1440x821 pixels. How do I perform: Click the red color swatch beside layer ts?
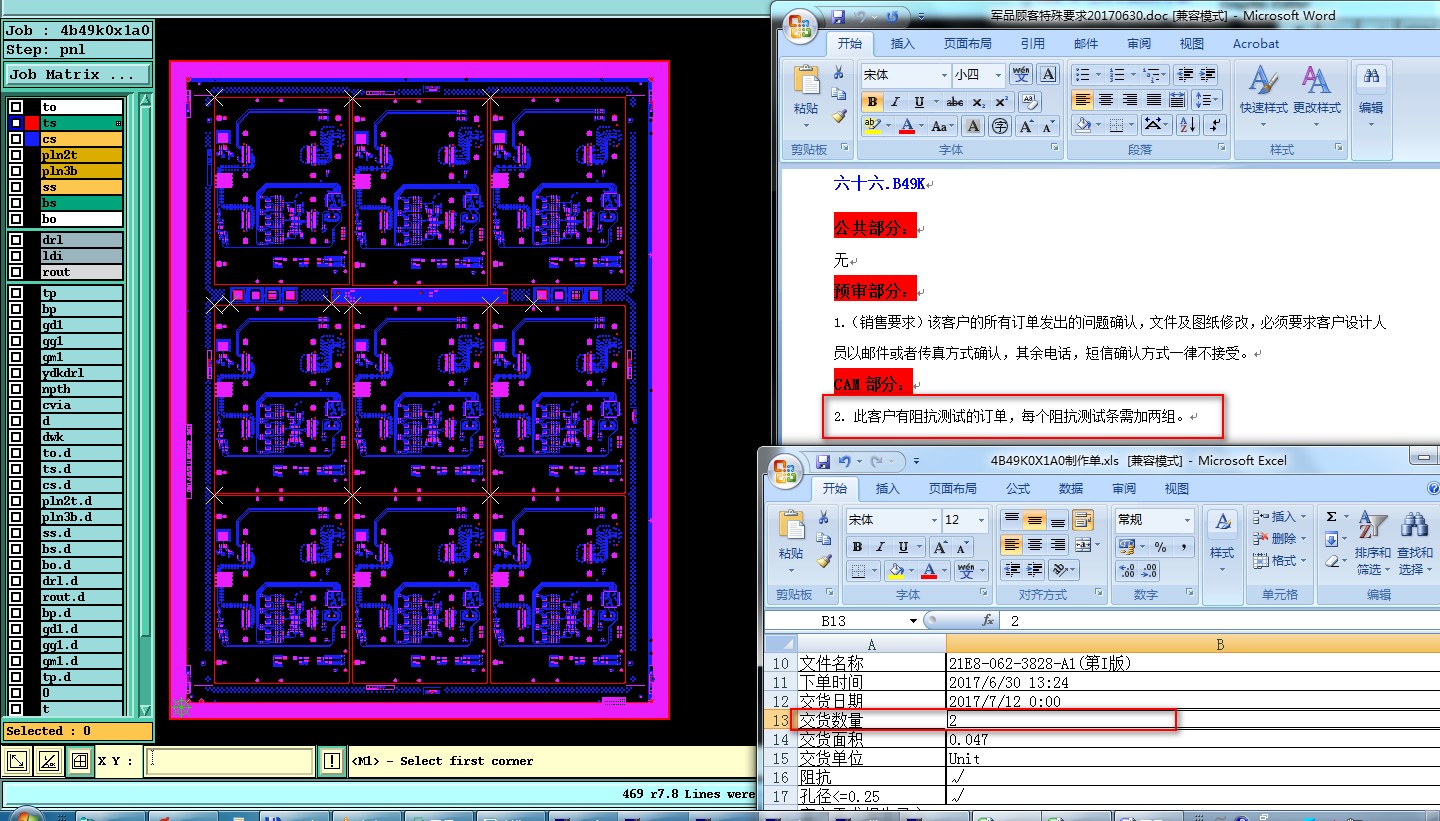pyautogui.click(x=32, y=123)
